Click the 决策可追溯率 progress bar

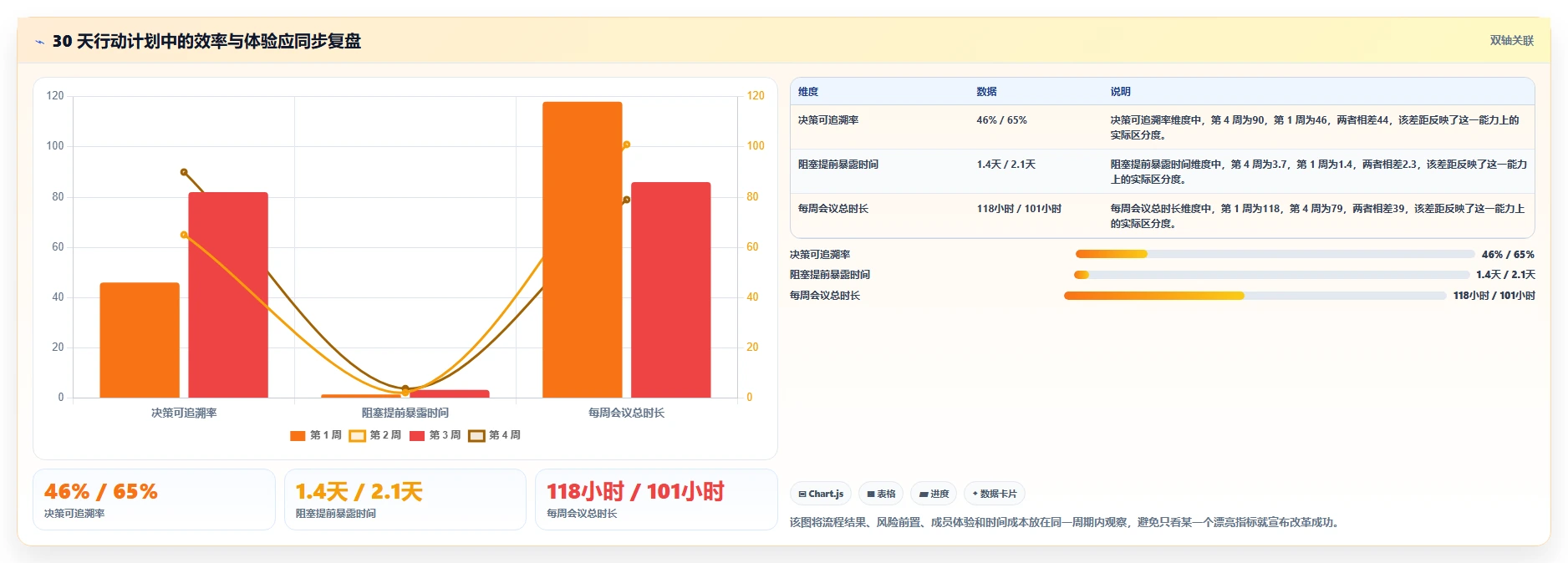click(x=1275, y=254)
